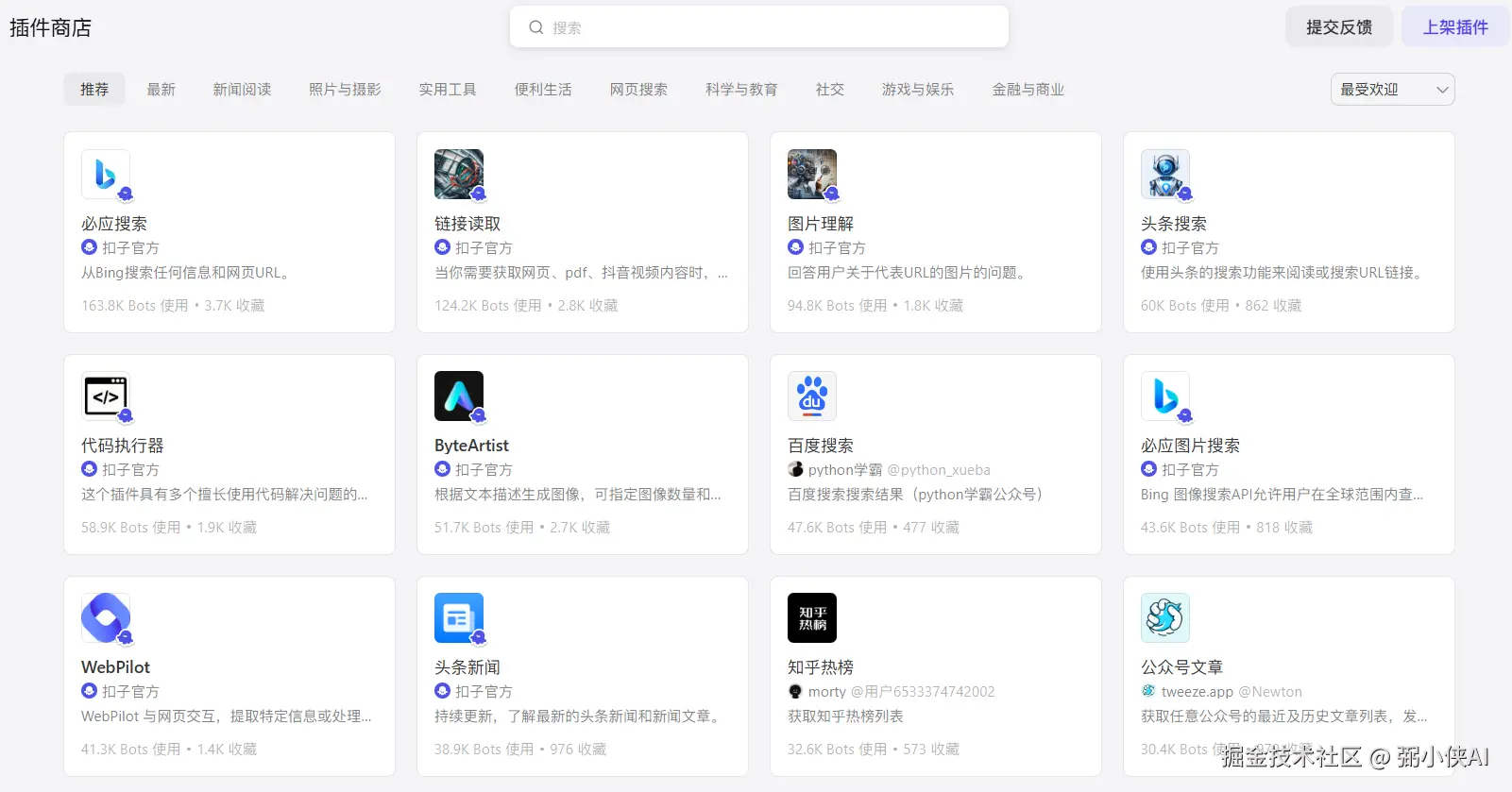The height and width of the screenshot is (792, 1512).
Task: Open the 百度搜索 plugin title
Action: pyautogui.click(x=821, y=446)
